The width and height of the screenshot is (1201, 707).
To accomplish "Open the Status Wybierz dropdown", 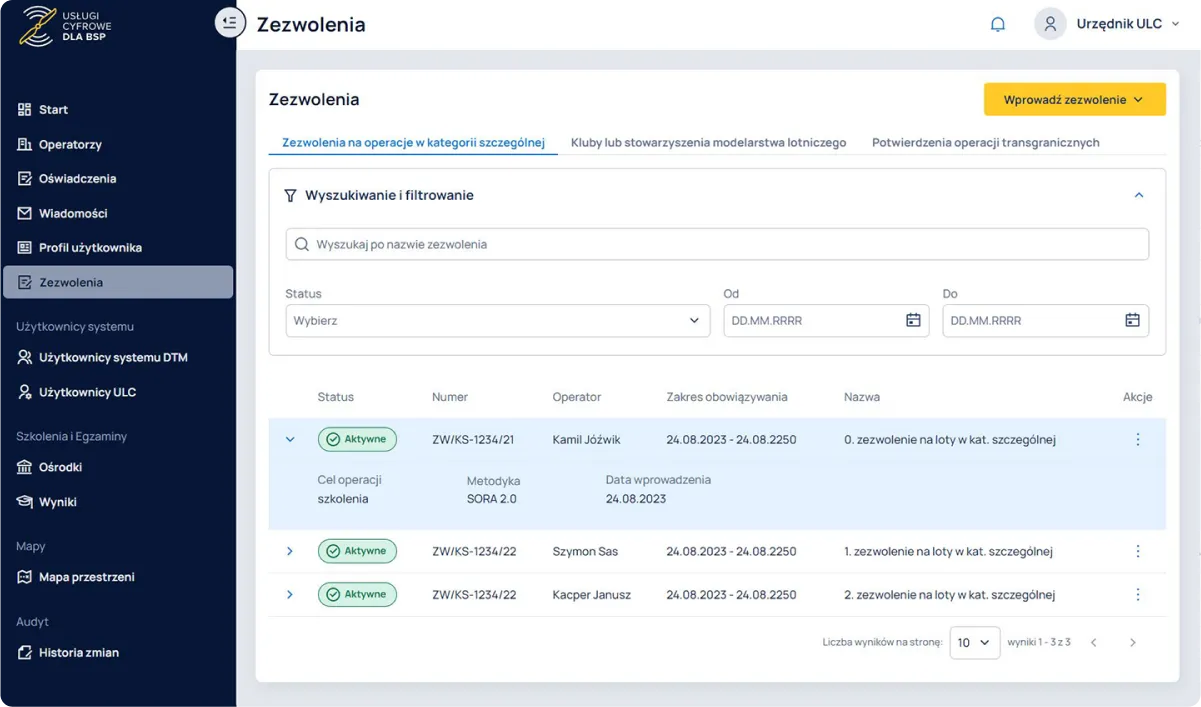I will [497, 320].
